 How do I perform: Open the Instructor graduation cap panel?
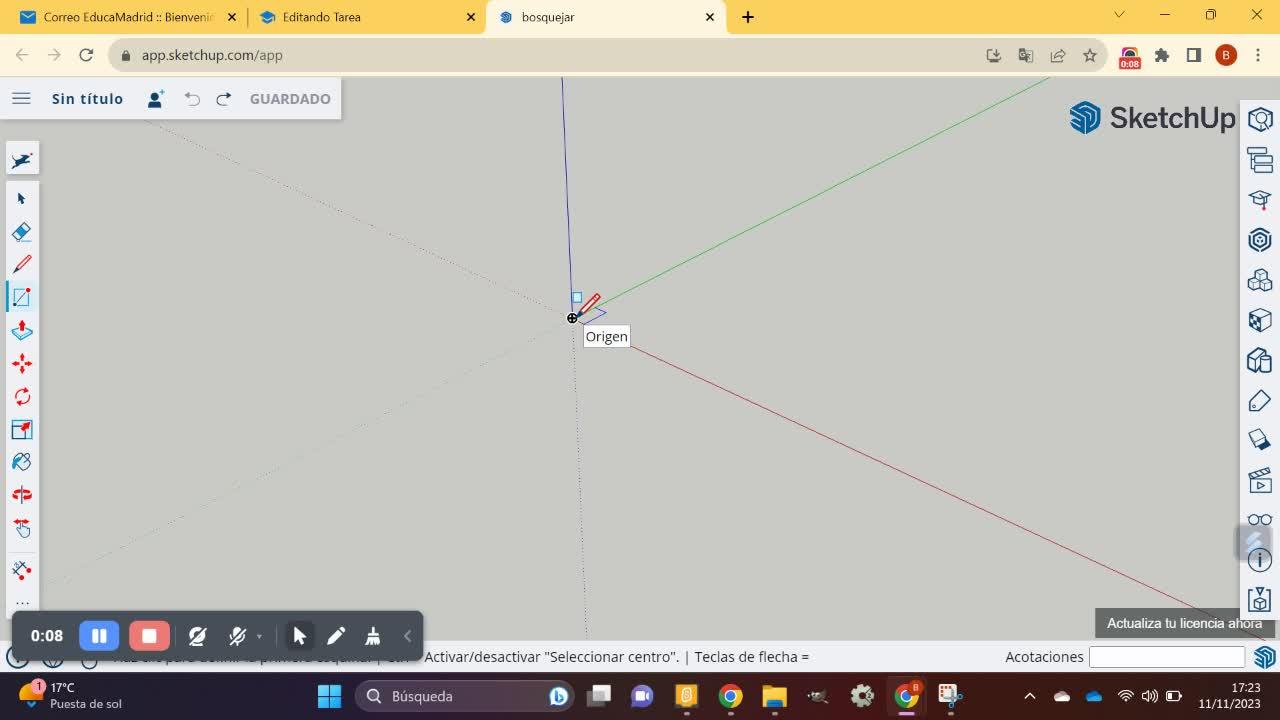click(1260, 199)
